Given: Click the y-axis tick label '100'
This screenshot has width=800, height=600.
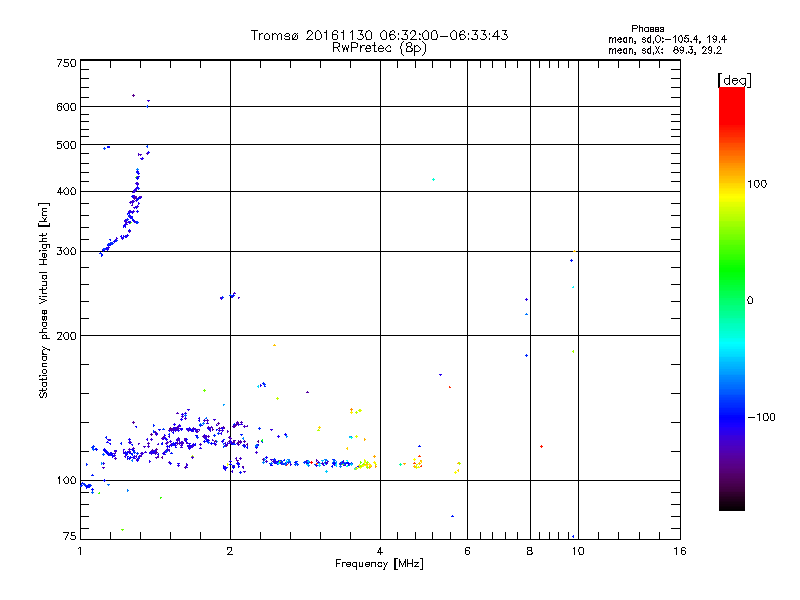Looking at the screenshot, I should click(x=66, y=480).
